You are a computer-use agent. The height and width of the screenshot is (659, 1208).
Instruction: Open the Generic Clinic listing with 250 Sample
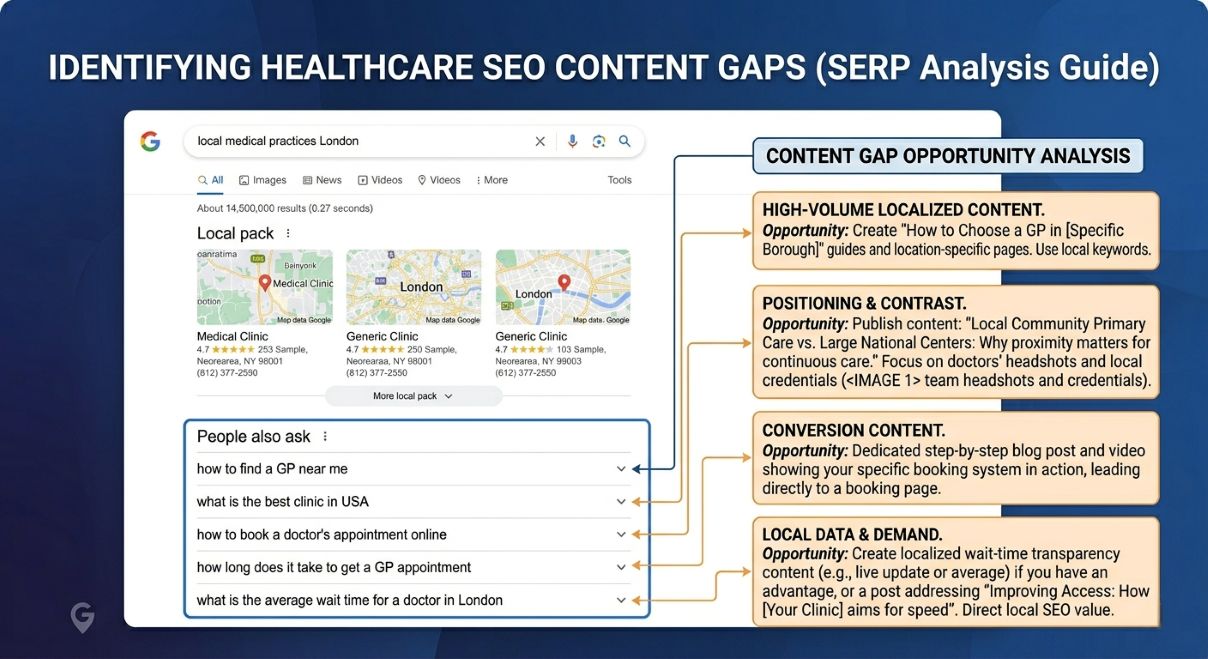click(382, 336)
